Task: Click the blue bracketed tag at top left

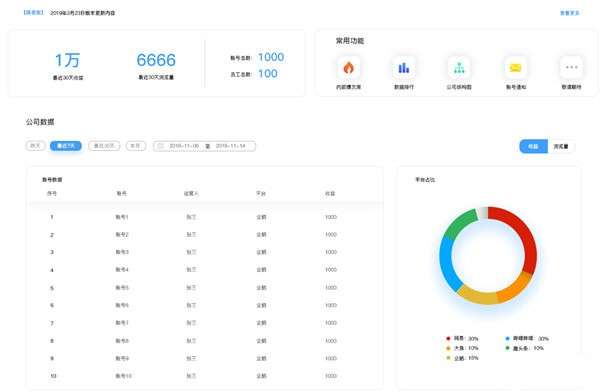Action: pyautogui.click(x=33, y=13)
